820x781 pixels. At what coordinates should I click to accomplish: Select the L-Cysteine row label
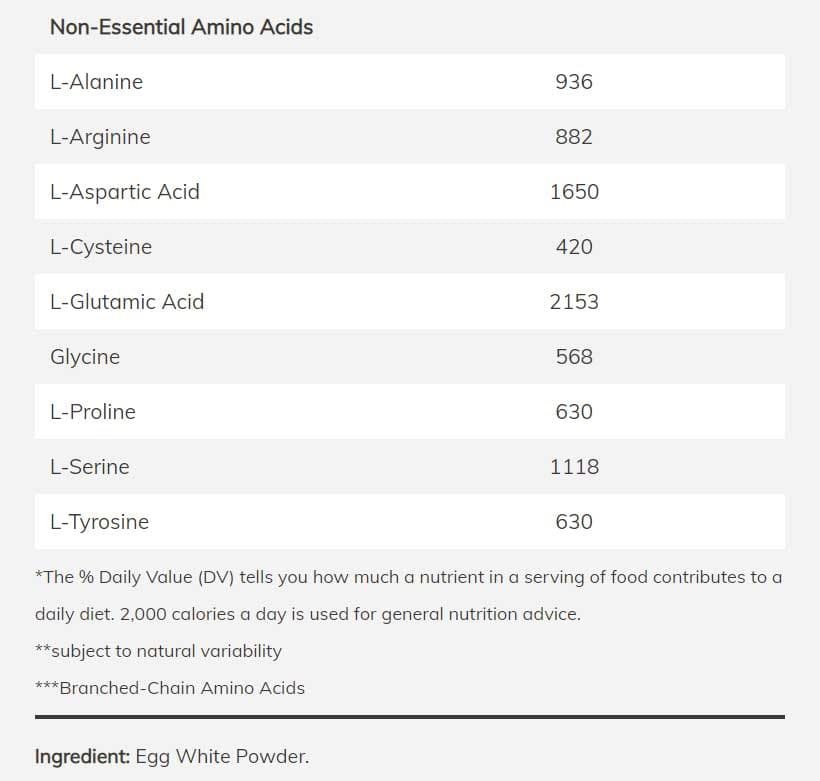point(101,247)
